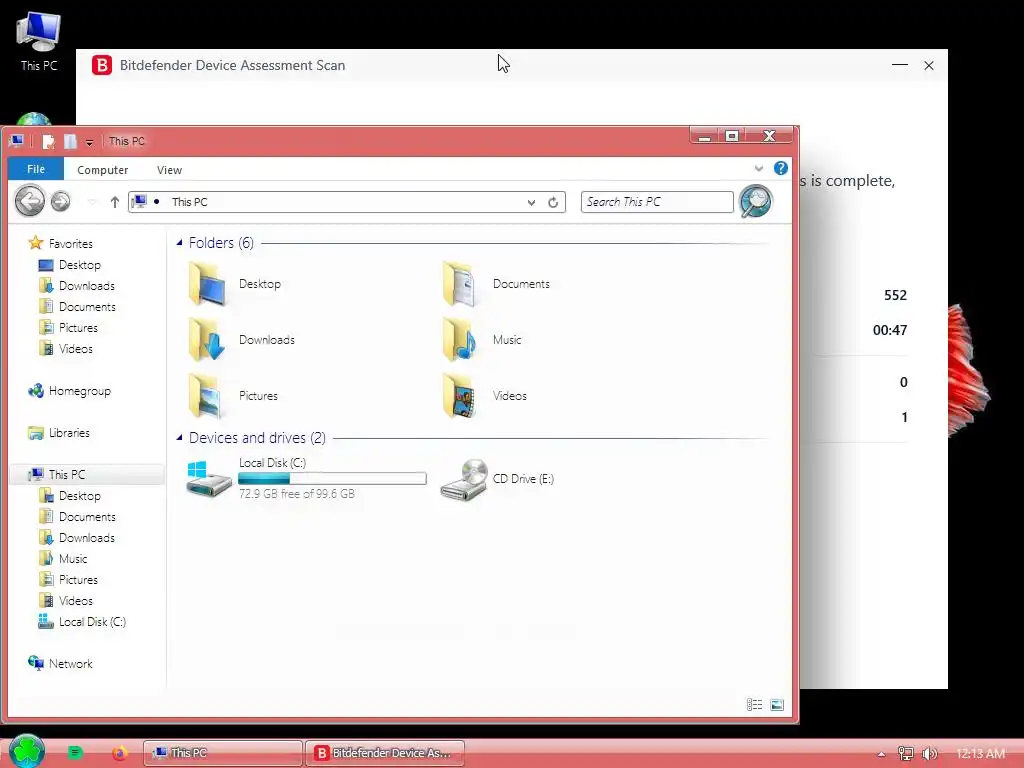
Task: Open the Music folder in Folders section
Action: tap(482, 340)
